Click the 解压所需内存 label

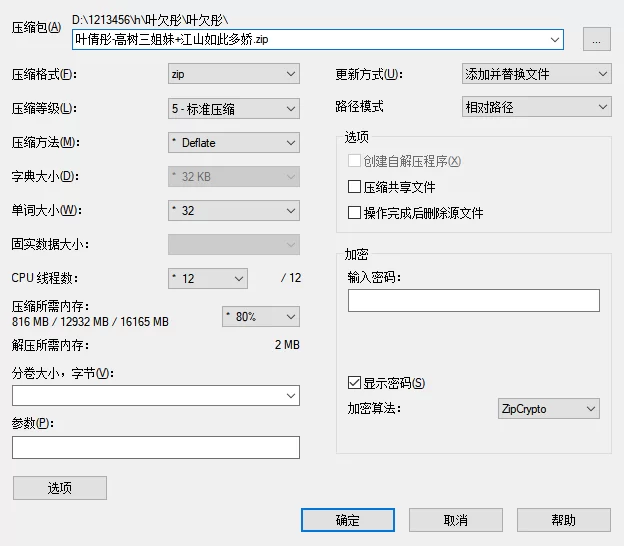pos(51,345)
